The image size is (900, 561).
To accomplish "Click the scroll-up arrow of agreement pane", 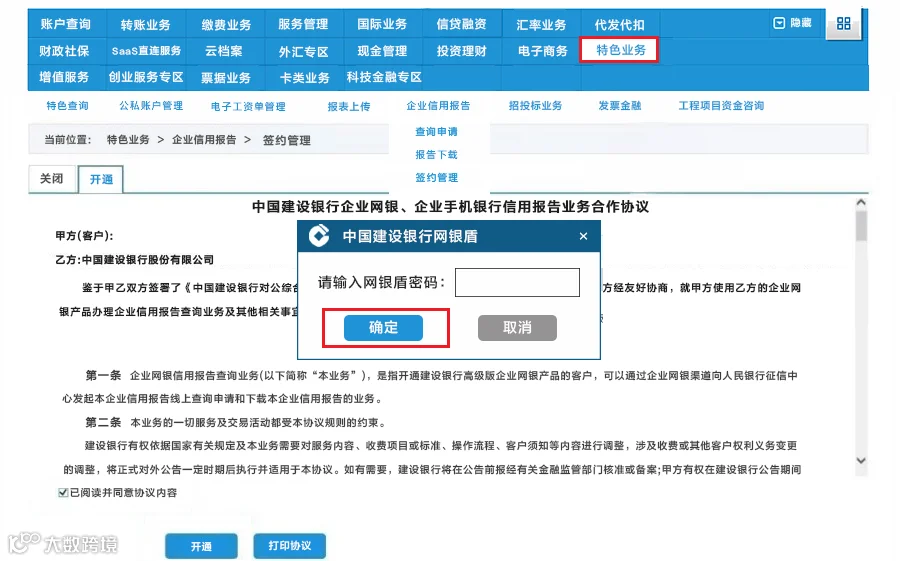I will click(x=860, y=202).
